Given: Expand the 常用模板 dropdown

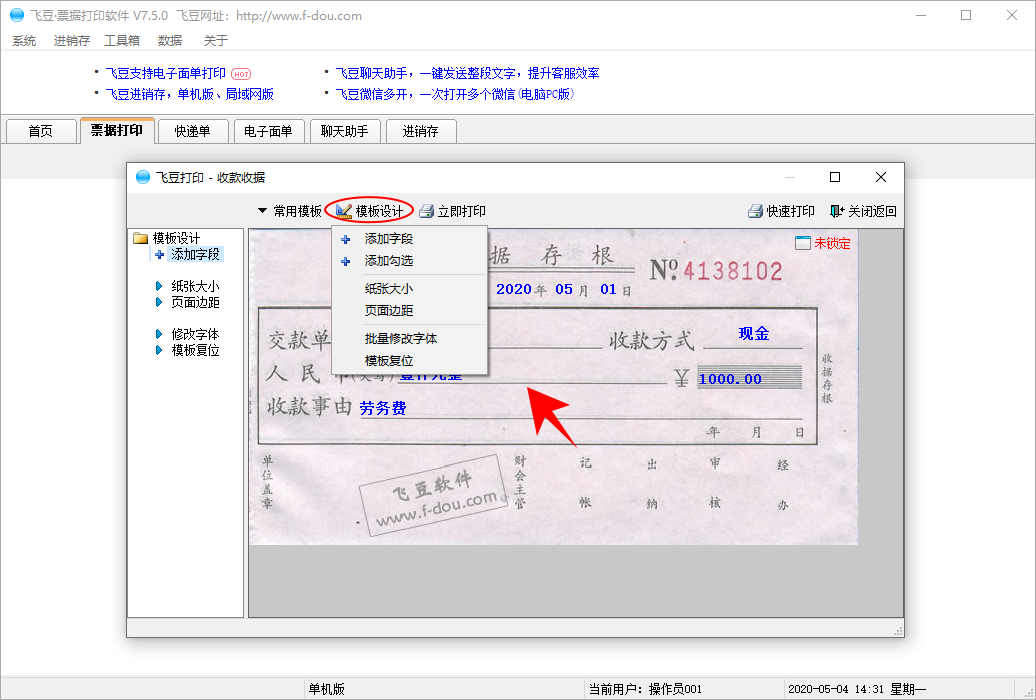Looking at the screenshot, I should 289,211.
